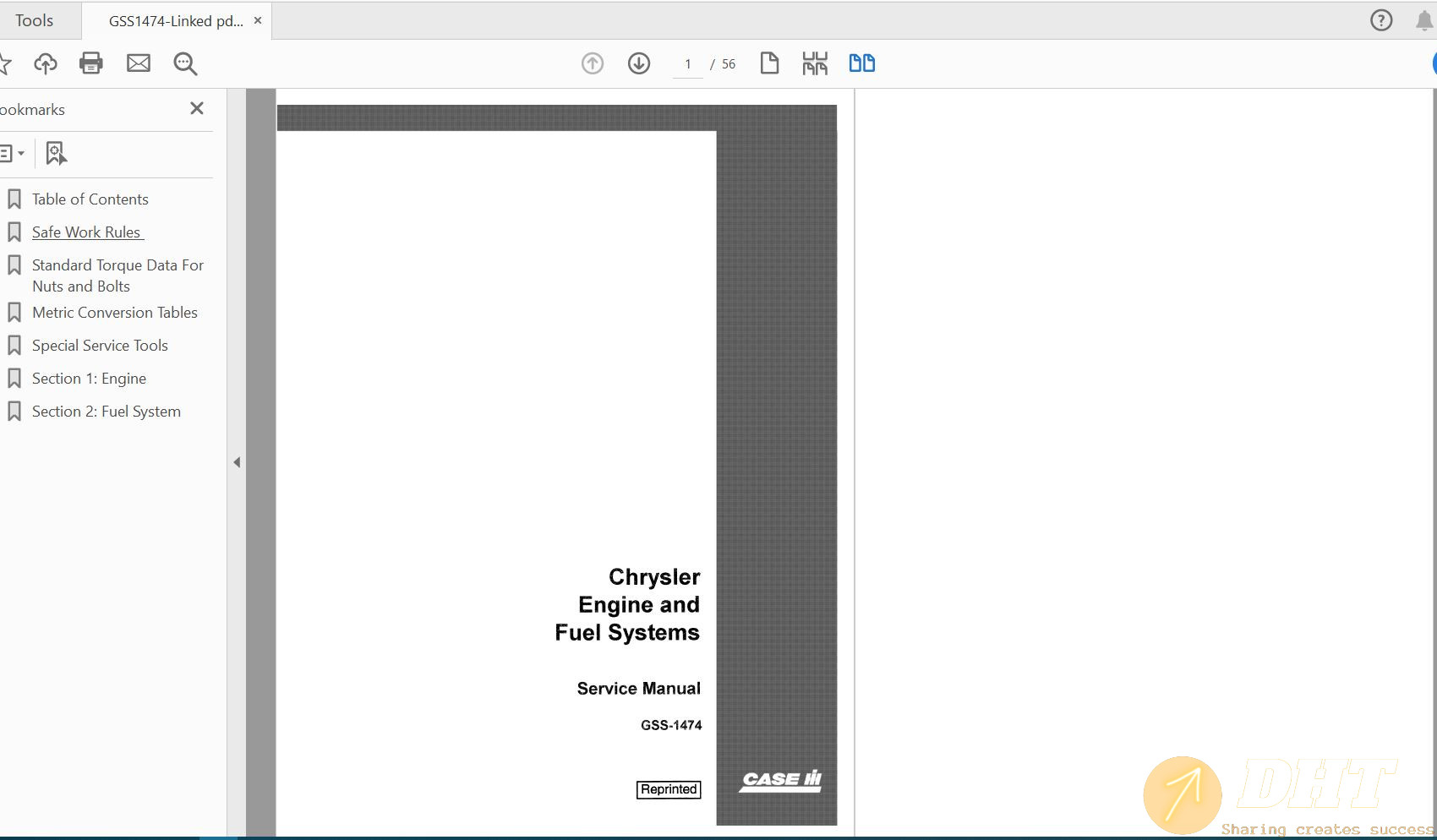The width and height of the screenshot is (1437, 840).
Task: Select the single page view icon
Action: tap(769, 63)
